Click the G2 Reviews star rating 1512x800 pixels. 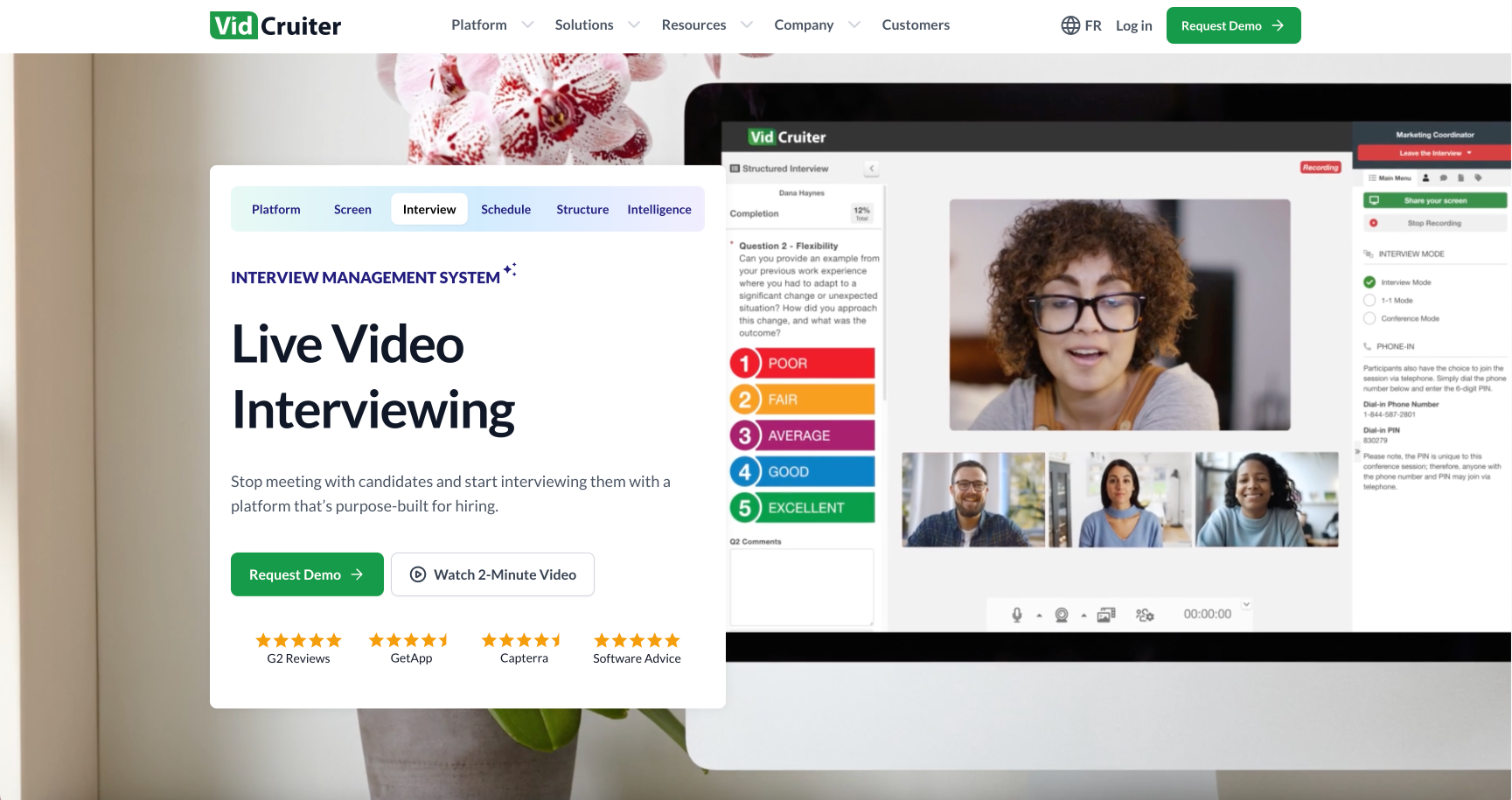coord(298,640)
